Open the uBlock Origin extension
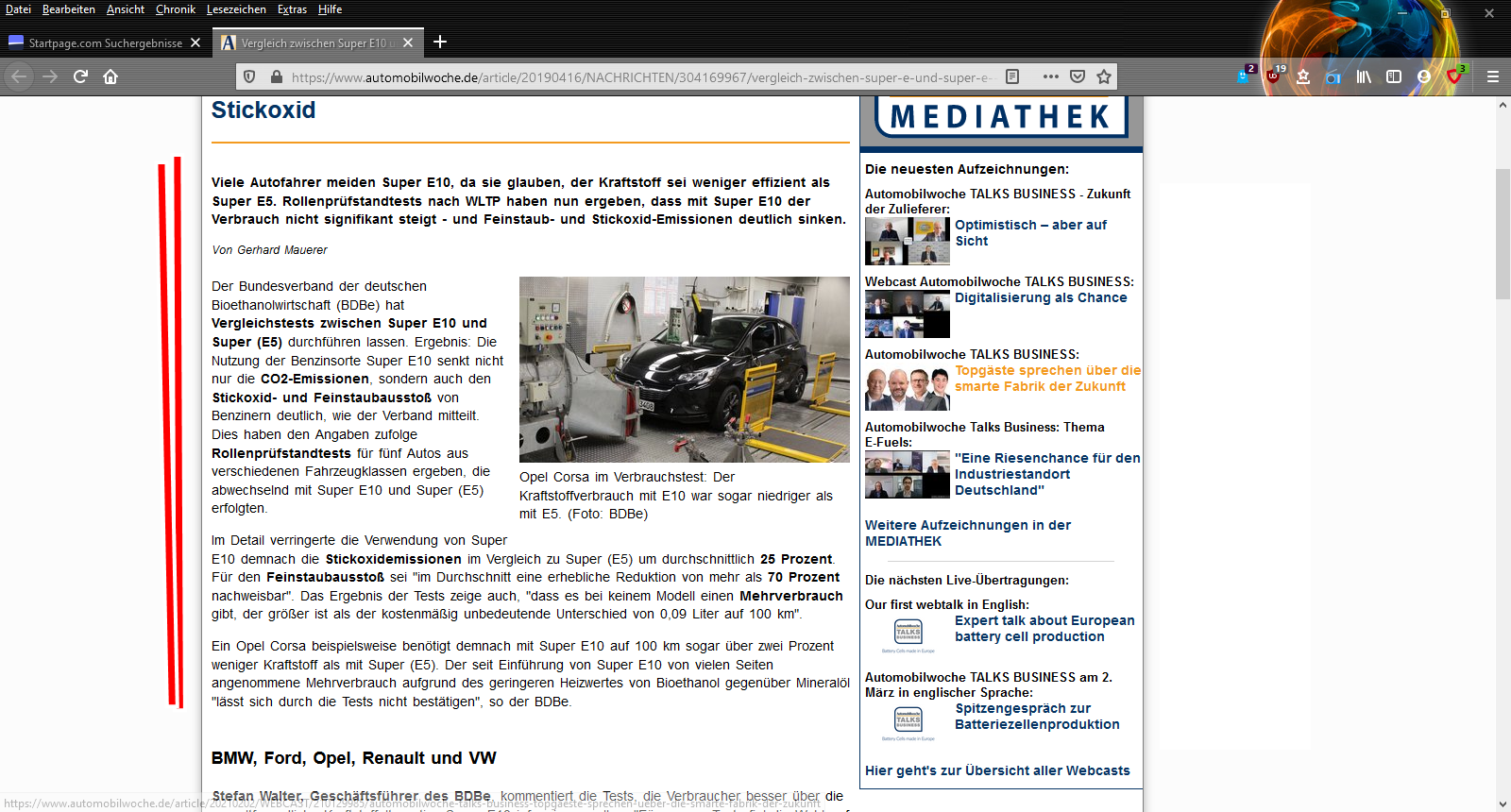1511x812 pixels. pyautogui.click(x=1273, y=76)
